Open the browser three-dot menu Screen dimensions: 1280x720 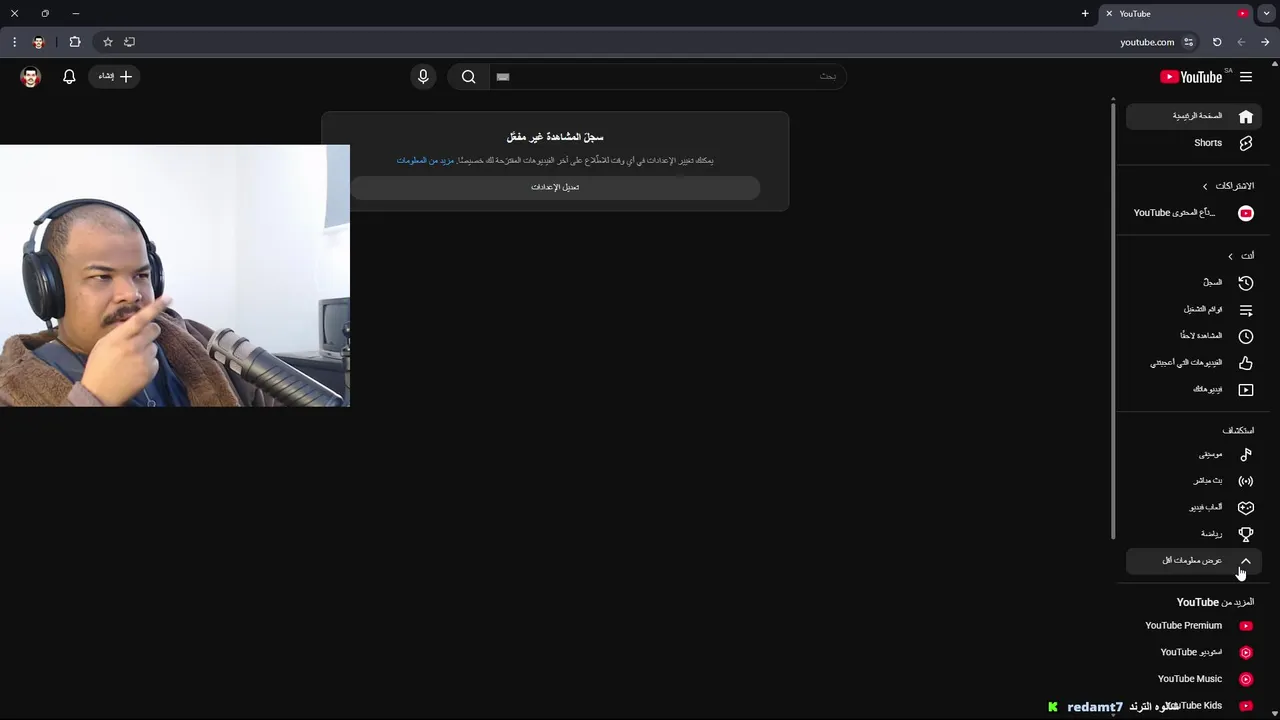click(14, 42)
